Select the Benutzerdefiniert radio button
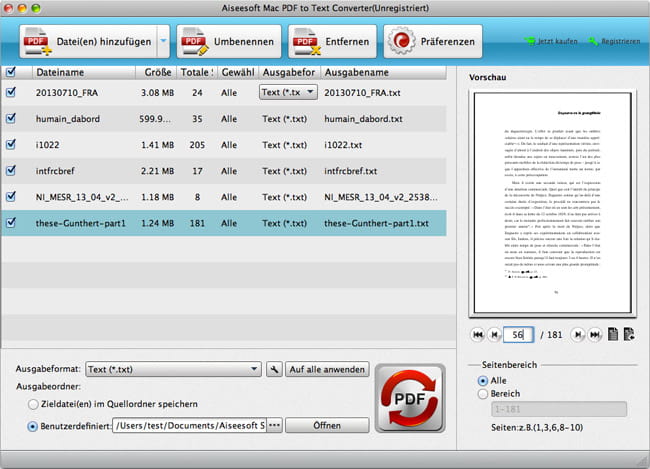 tap(32, 426)
